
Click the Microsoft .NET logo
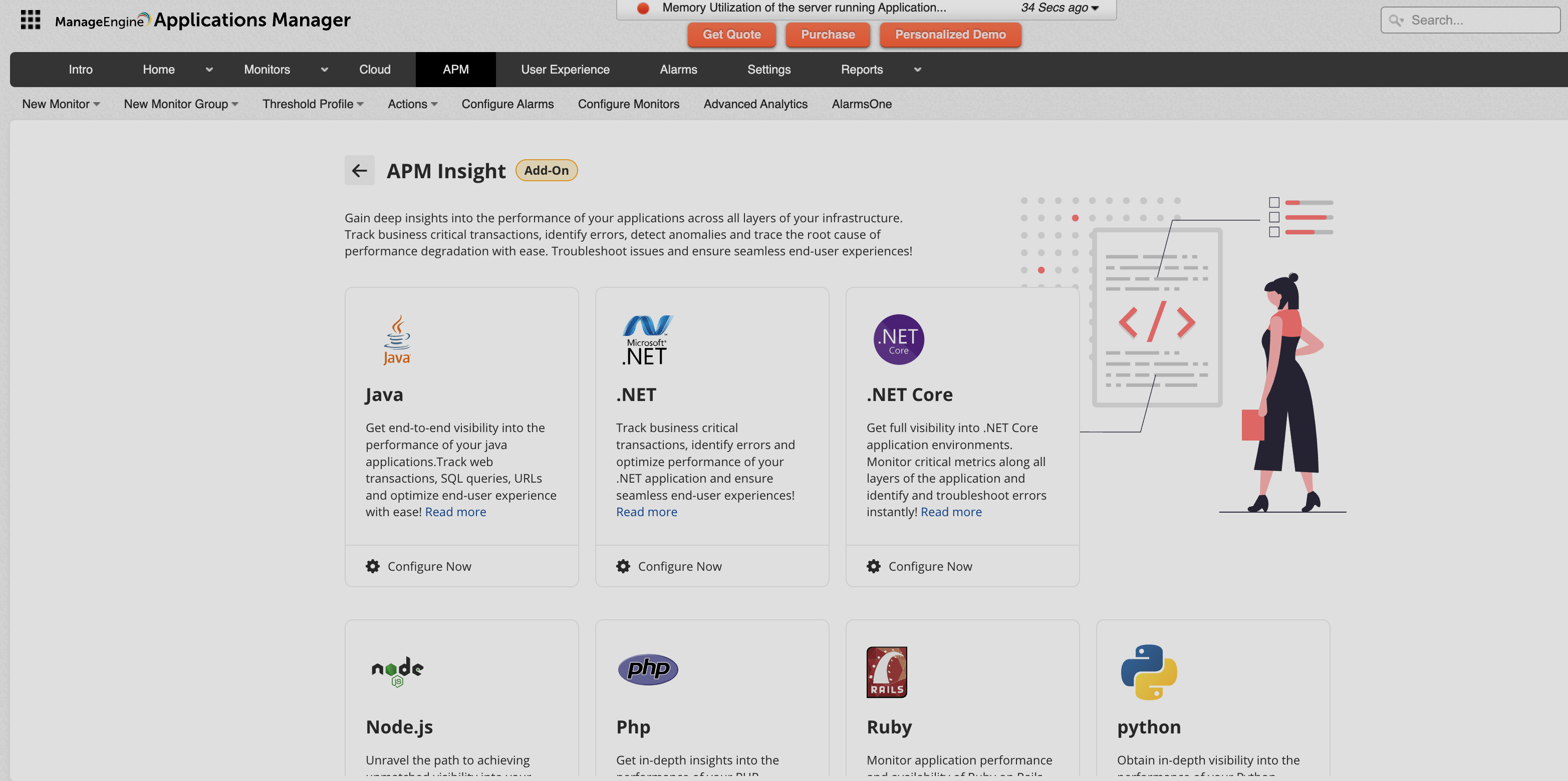coord(646,339)
